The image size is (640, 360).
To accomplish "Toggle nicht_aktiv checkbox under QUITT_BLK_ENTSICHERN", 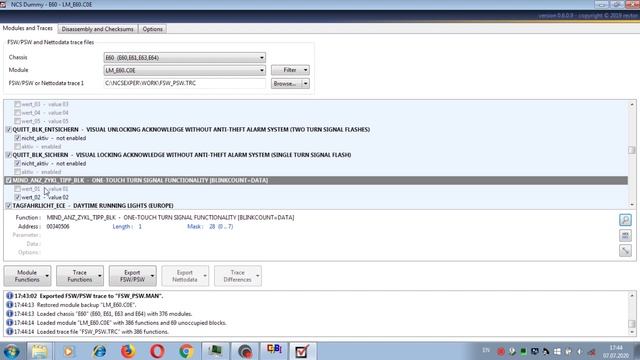I will (18, 138).
